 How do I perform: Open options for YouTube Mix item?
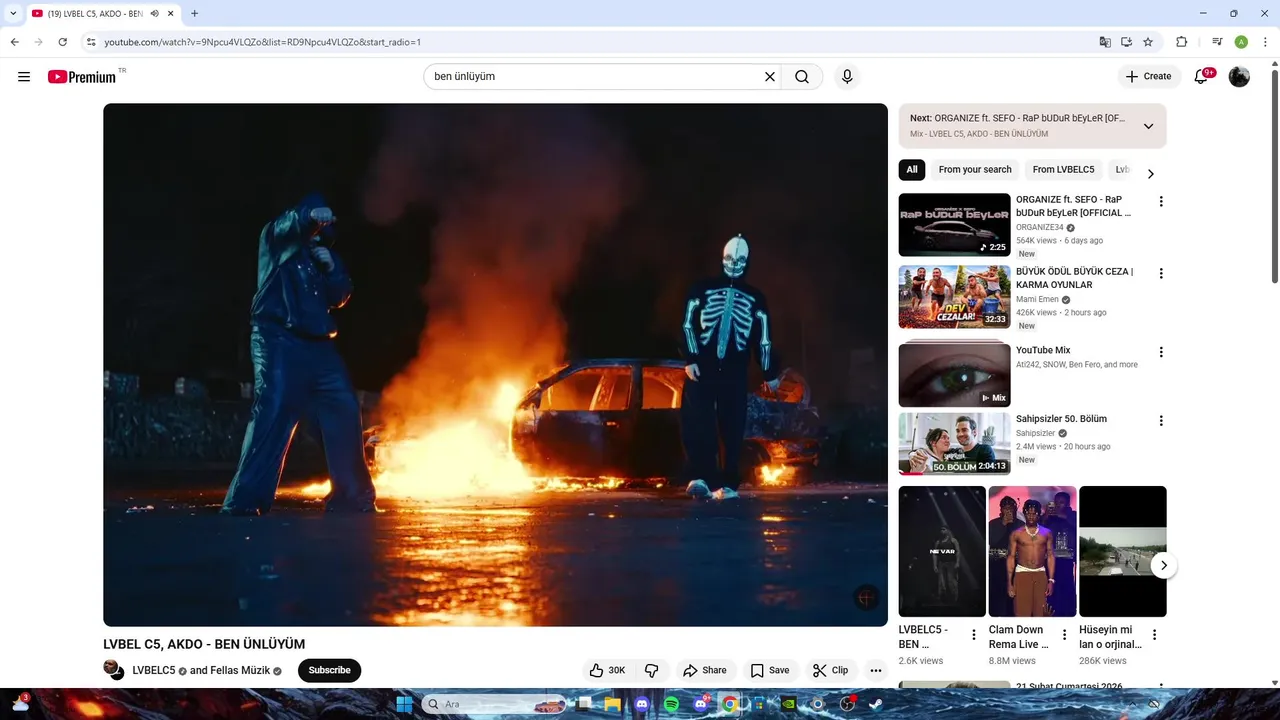pyautogui.click(x=1161, y=352)
